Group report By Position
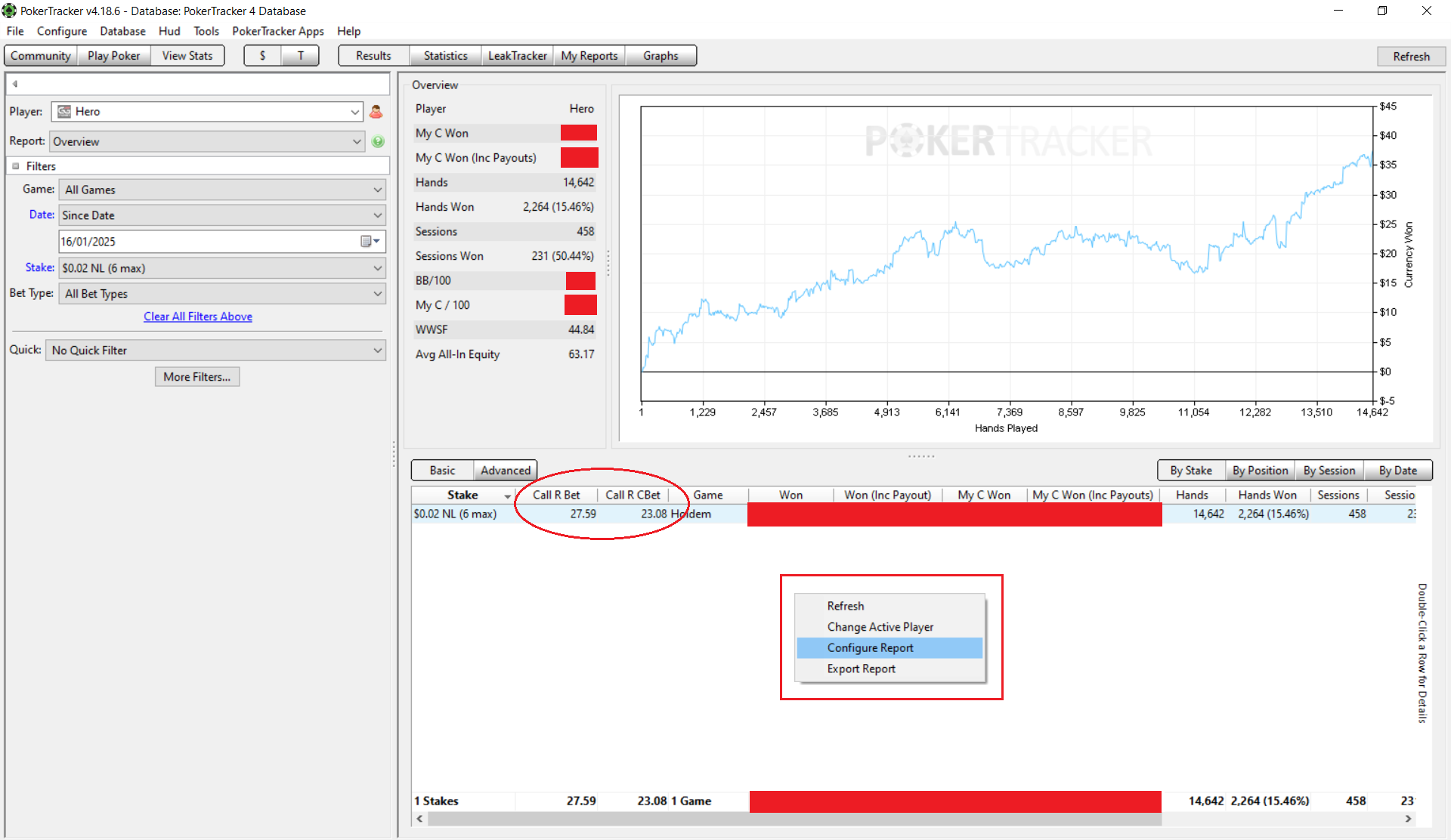The width and height of the screenshot is (1451, 840). (1260, 471)
